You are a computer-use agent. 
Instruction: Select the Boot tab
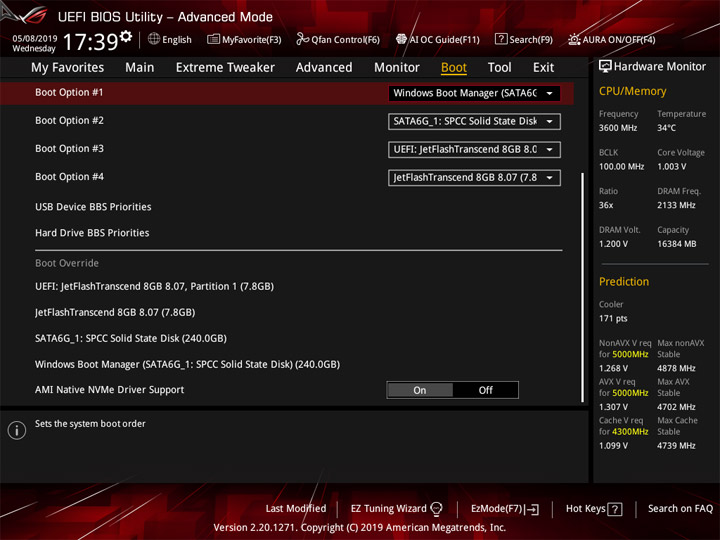[454, 68]
